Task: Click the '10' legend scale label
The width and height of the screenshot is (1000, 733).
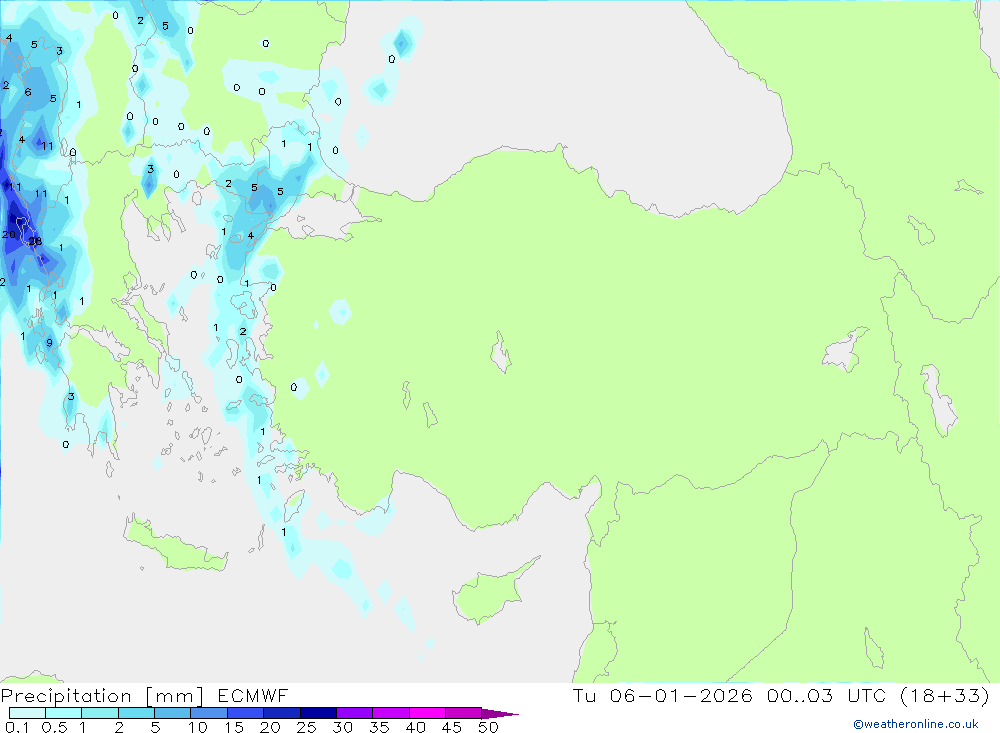Action: point(198,727)
